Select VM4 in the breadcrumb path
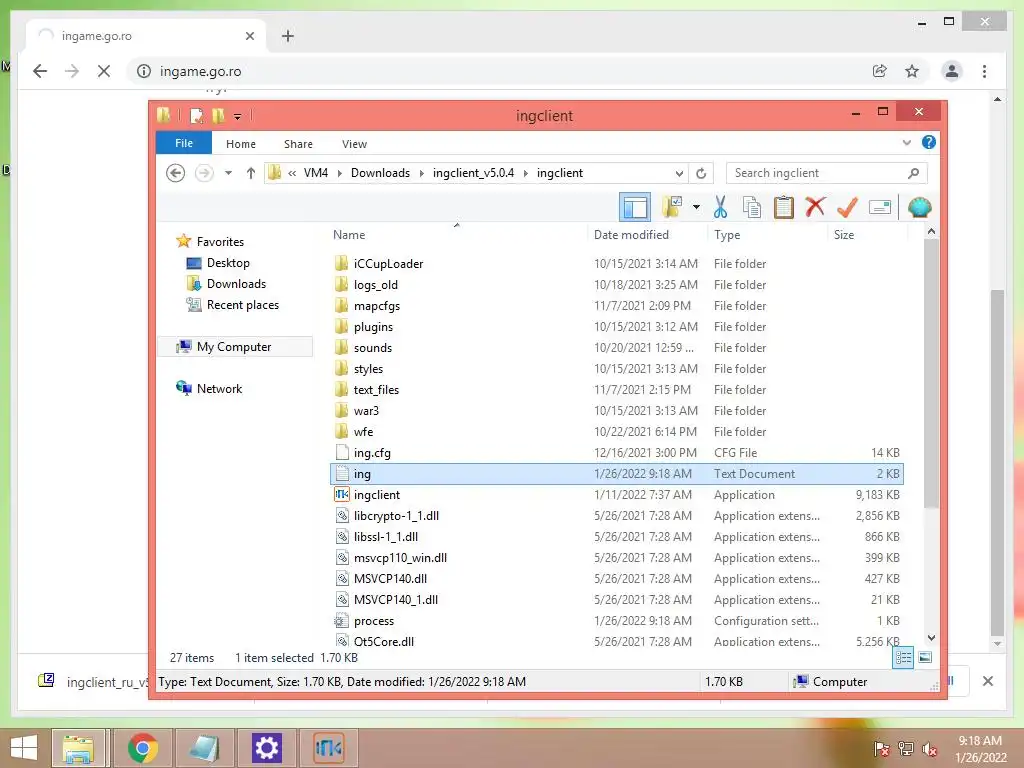Image resolution: width=1024 pixels, height=768 pixels. click(x=316, y=173)
